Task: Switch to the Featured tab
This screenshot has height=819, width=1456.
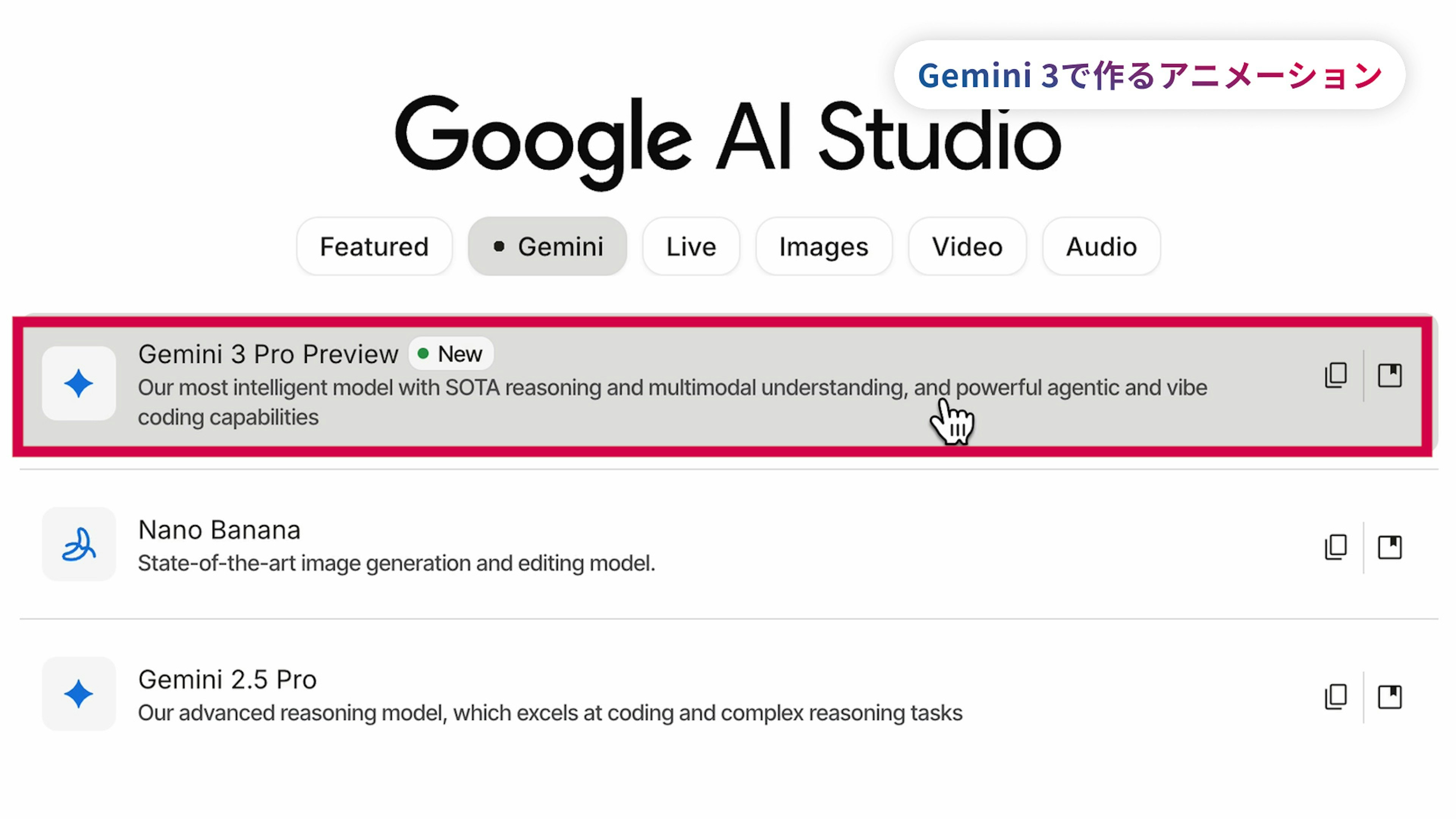Action: coord(374,246)
